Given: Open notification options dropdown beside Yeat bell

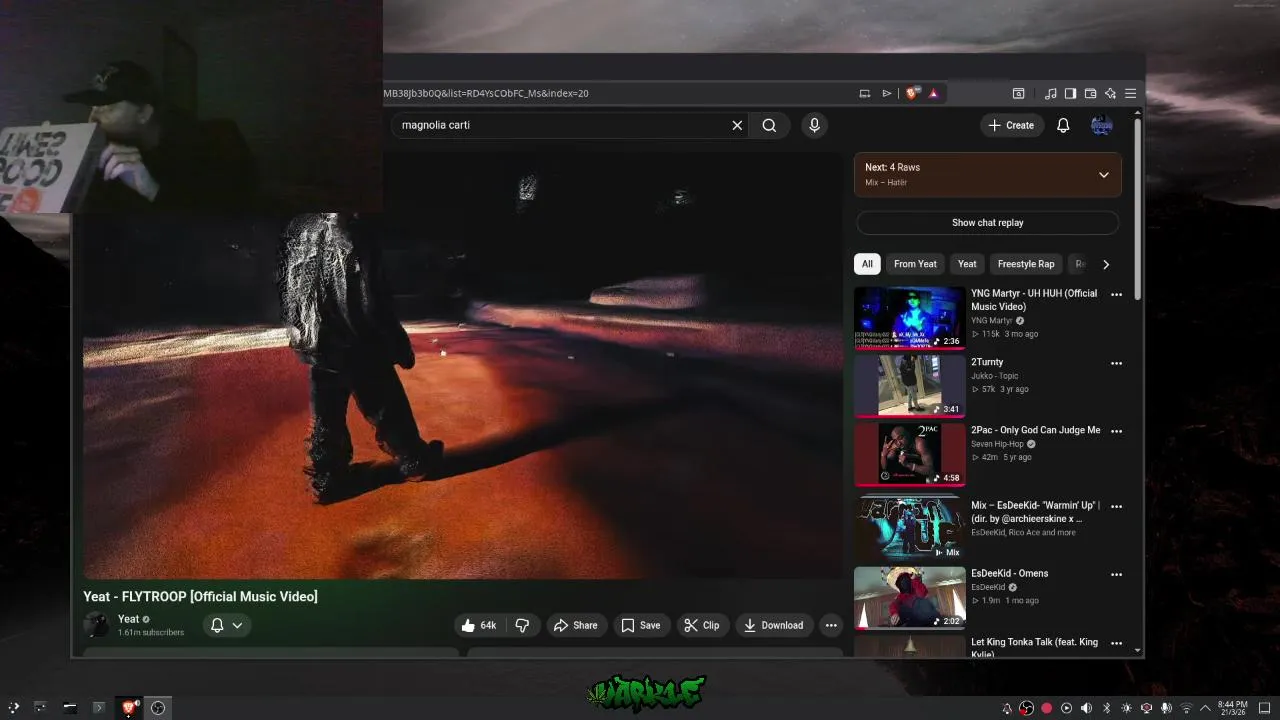Looking at the screenshot, I should (237, 625).
